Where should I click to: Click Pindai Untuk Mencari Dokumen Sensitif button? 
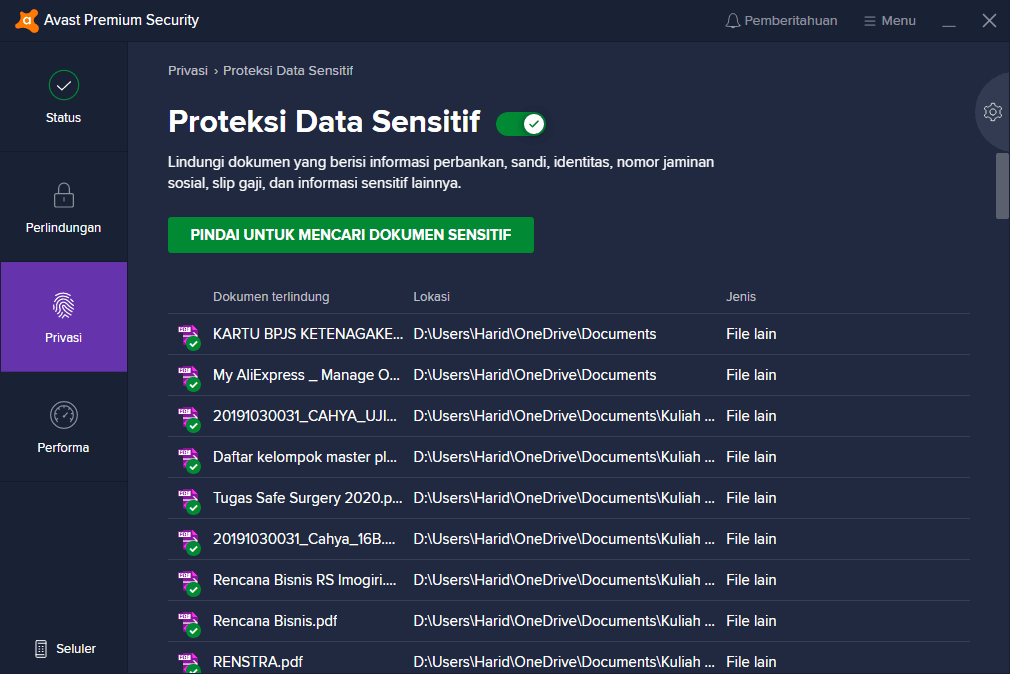tap(351, 235)
